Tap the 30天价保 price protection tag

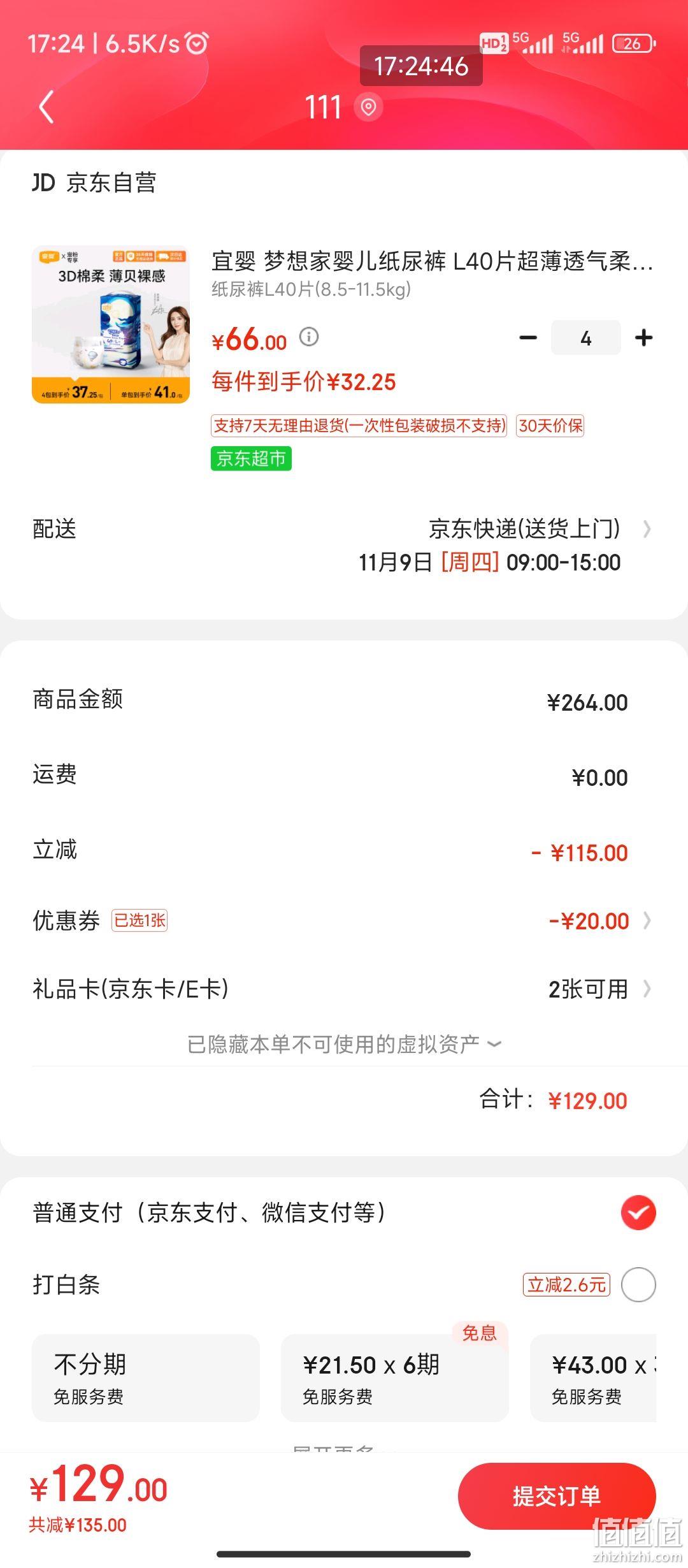coord(550,426)
